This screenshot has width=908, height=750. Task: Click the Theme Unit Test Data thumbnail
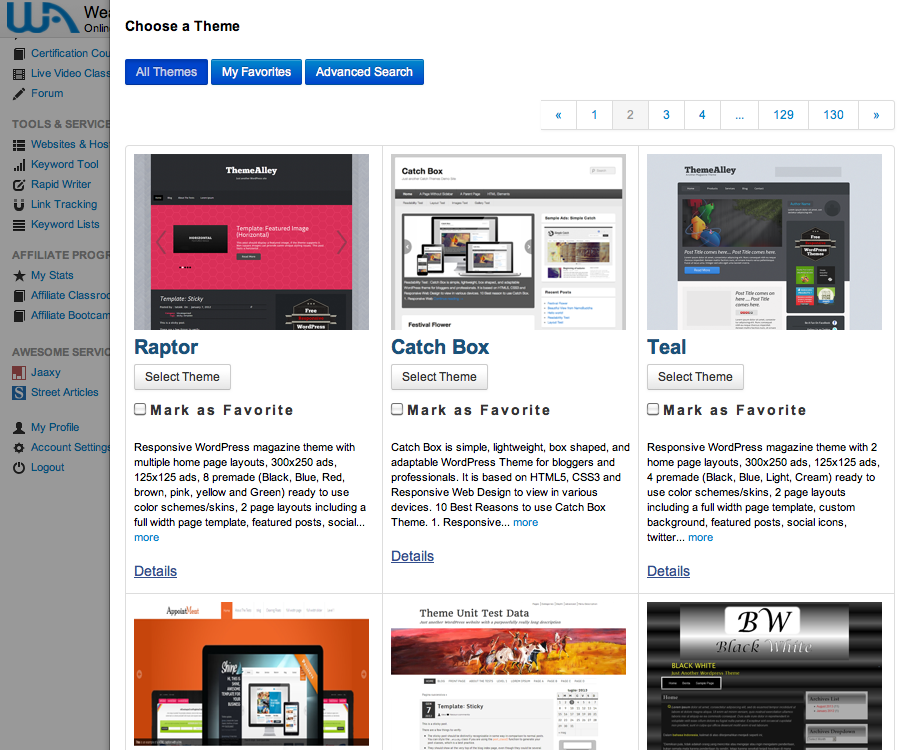(508, 676)
